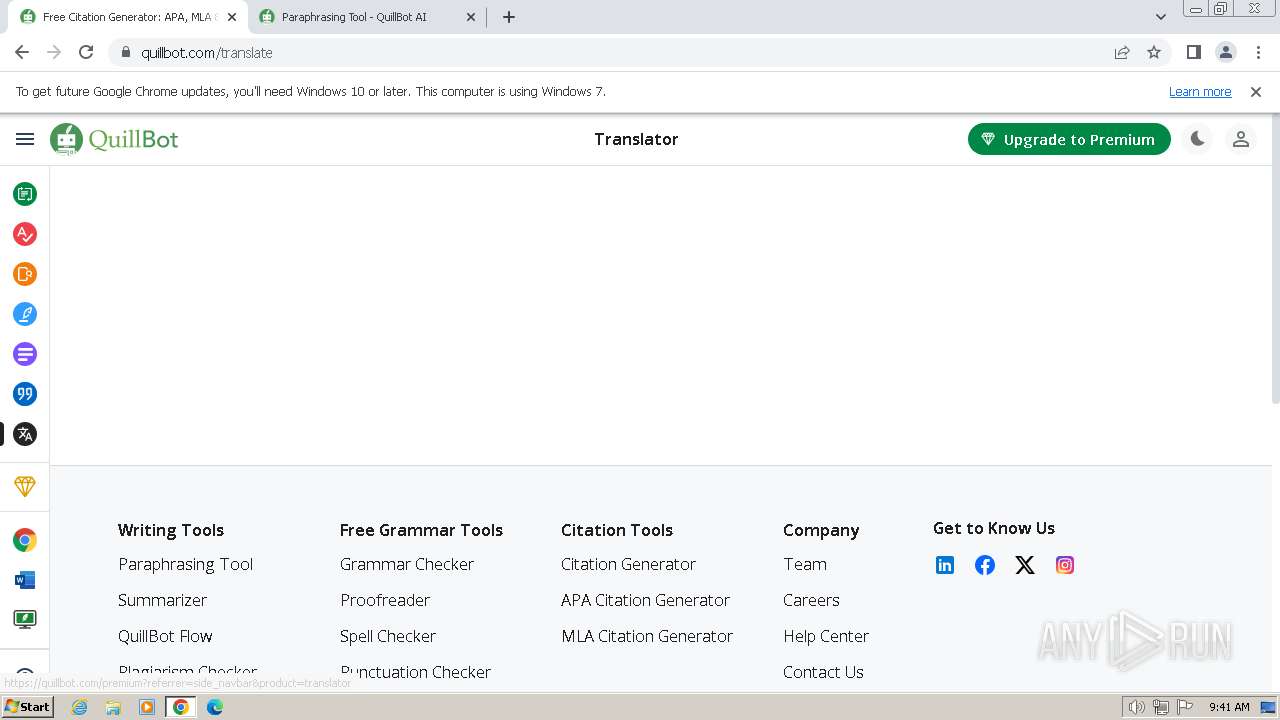
Task: Click the Learn more link
Action: point(1200,91)
